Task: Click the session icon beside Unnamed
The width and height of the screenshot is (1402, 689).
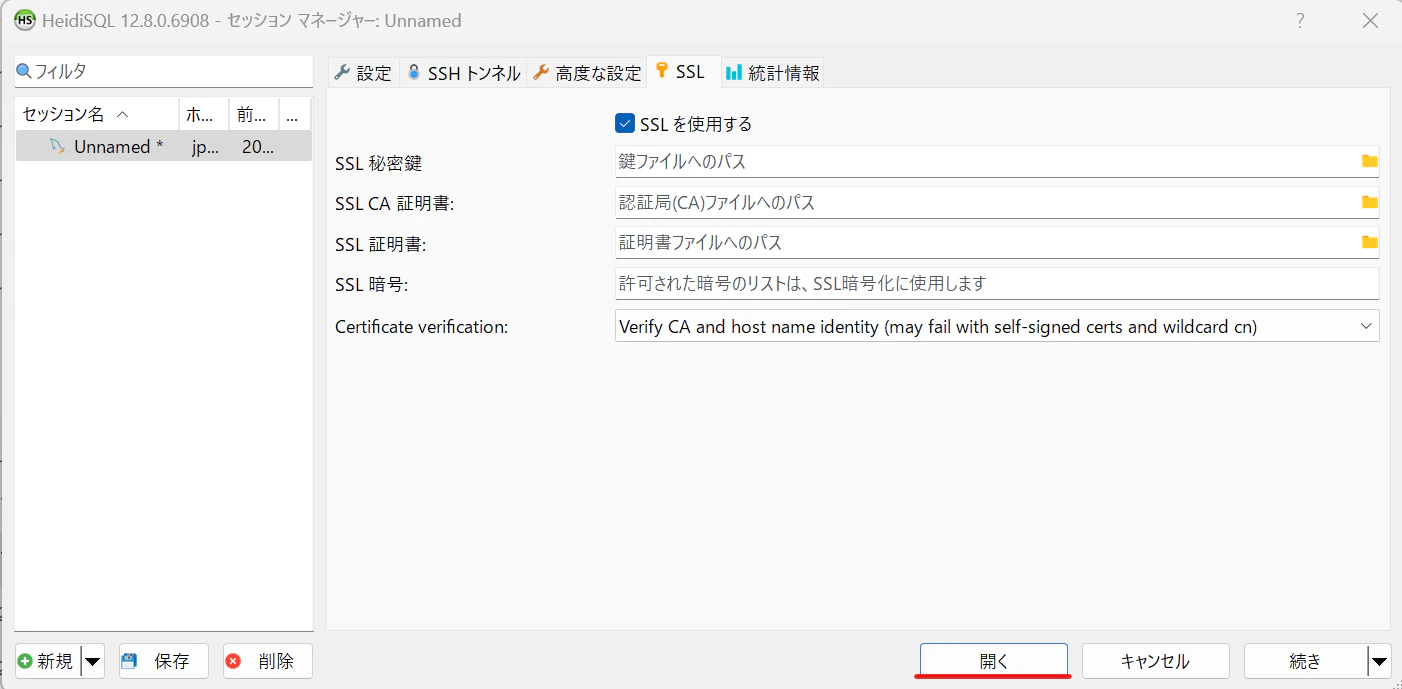Action: (x=57, y=146)
